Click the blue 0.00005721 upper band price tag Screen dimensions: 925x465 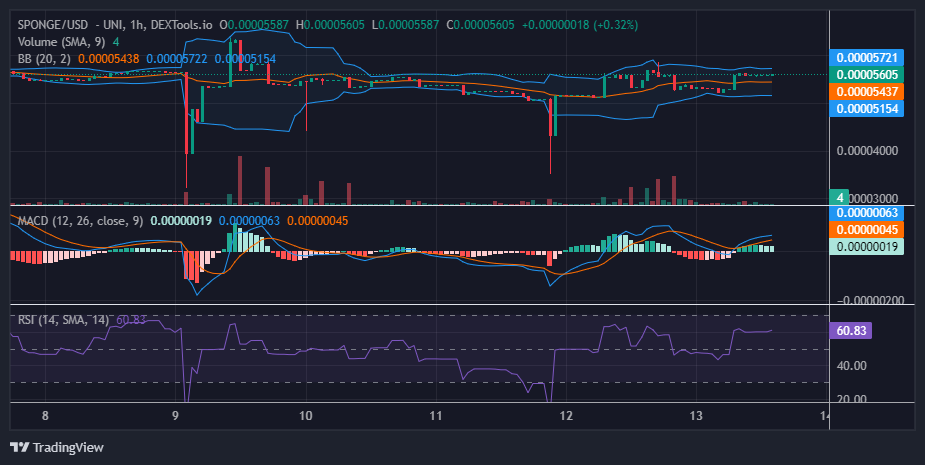coord(866,58)
